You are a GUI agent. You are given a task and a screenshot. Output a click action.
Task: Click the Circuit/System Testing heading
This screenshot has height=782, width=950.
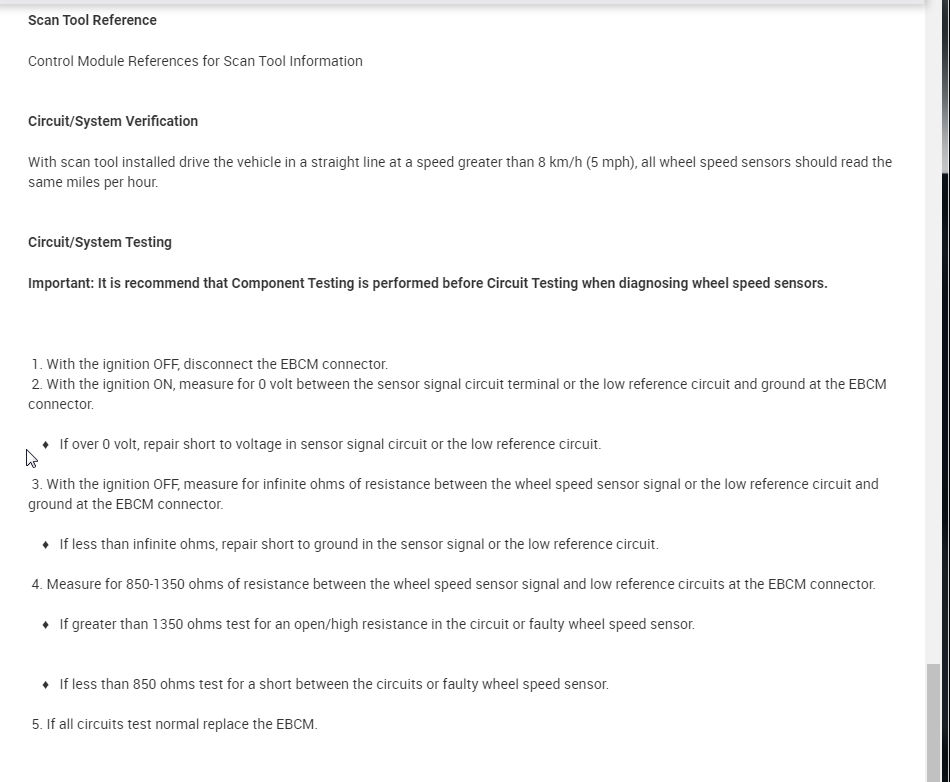(100, 242)
